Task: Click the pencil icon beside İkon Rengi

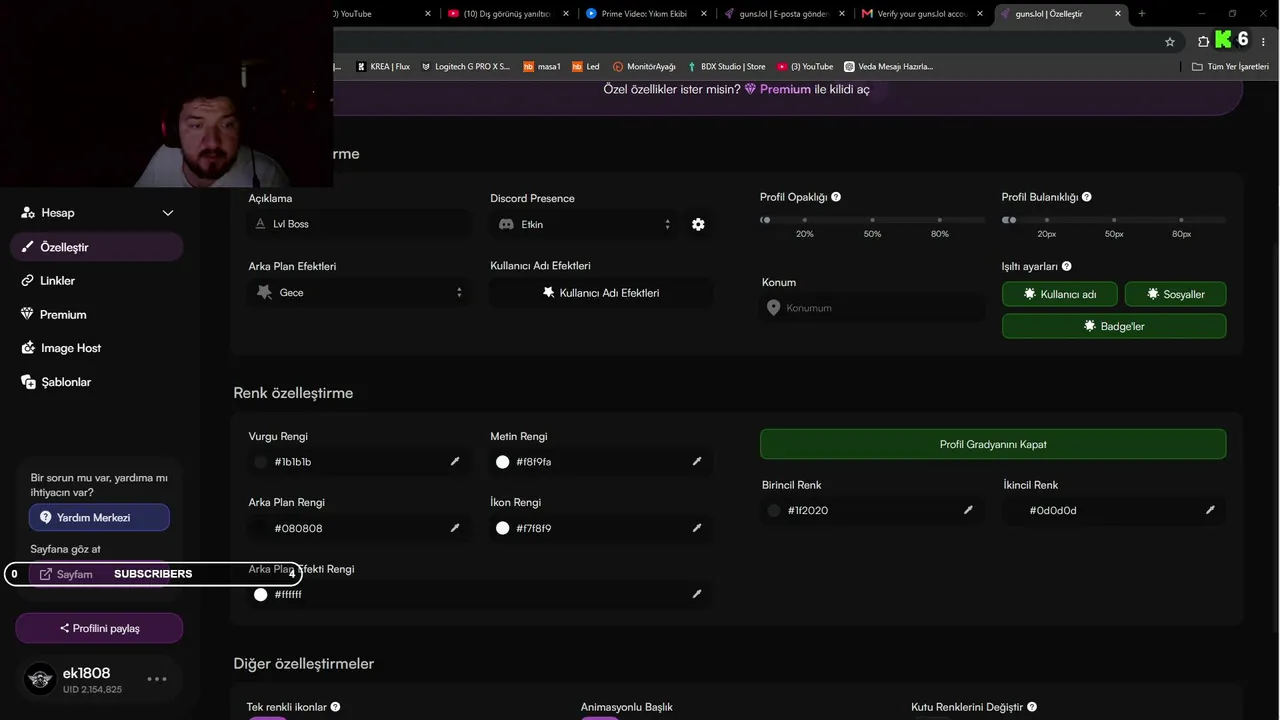Action: click(x=697, y=527)
